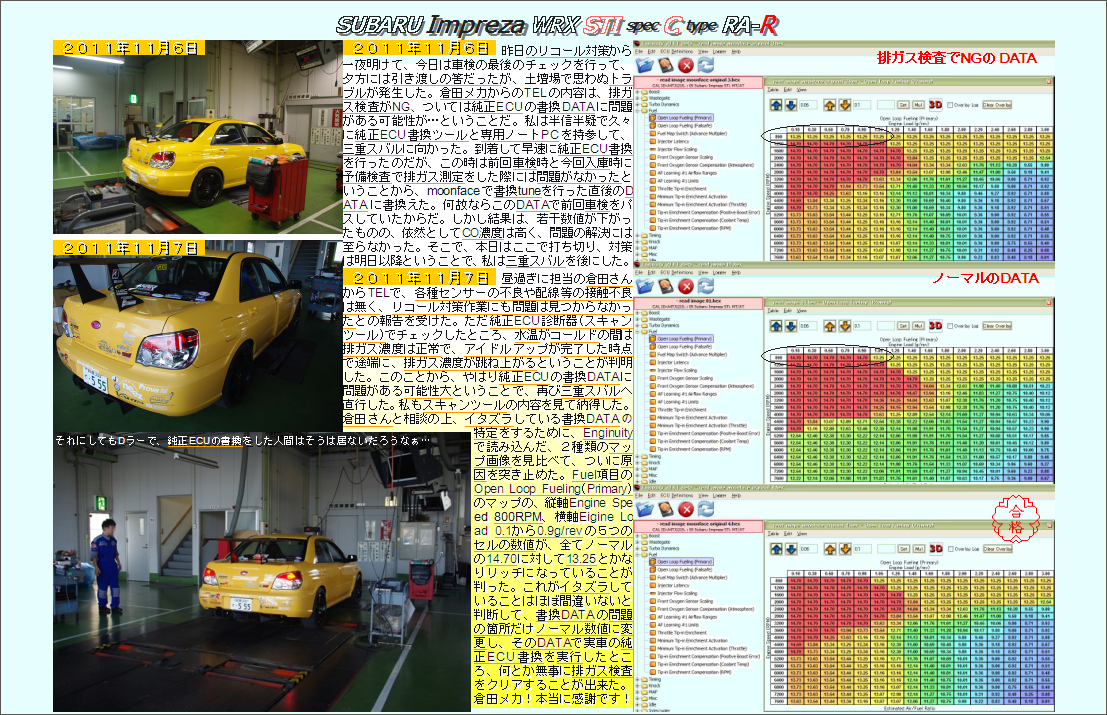Screen dimensions: 1107x715
Task: Click the Refresh arrows icon in 3.hex window
Action: point(705,66)
